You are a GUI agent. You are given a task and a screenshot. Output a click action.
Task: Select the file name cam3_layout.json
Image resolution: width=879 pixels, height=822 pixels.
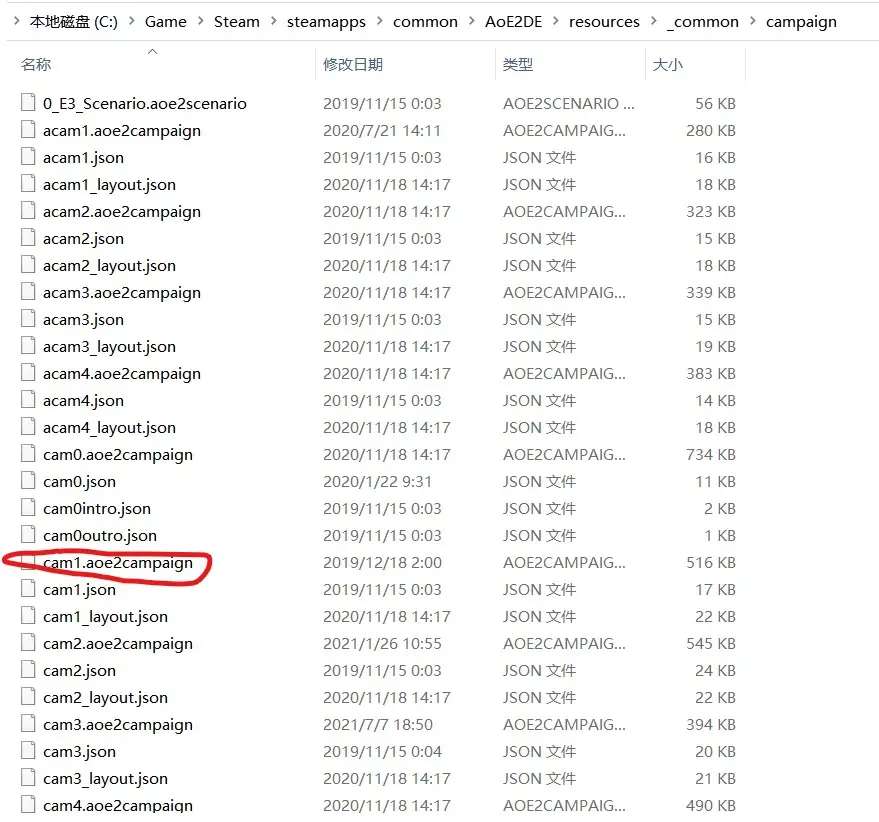point(105,779)
